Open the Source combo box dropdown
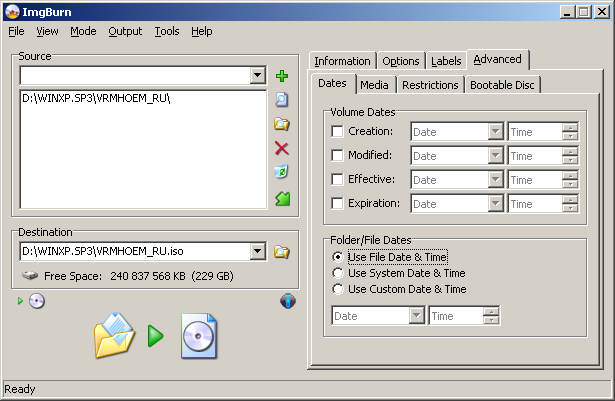This screenshot has height=401, width=615. click(x=258, y=75)
